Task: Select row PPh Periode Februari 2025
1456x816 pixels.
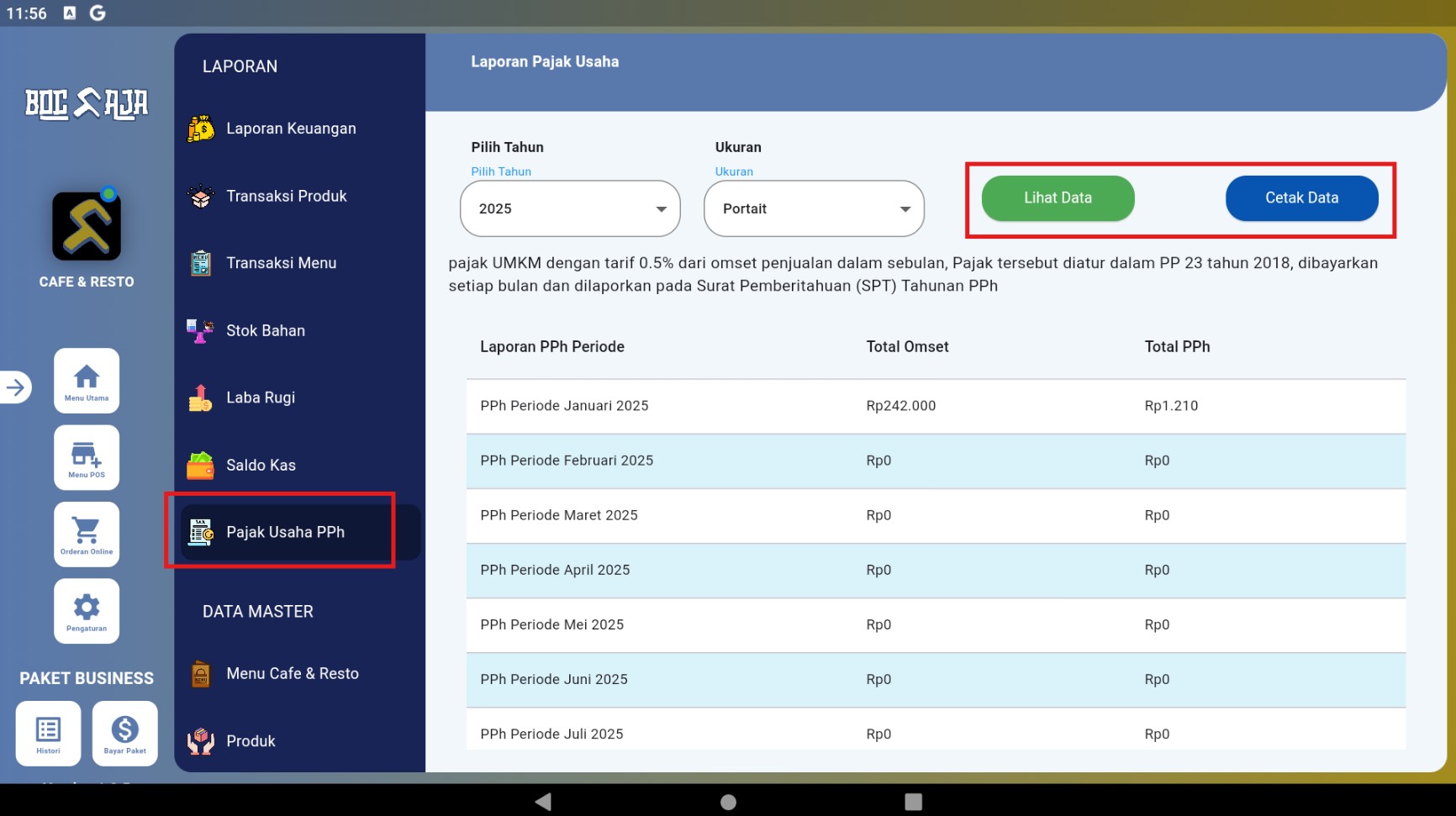Action: [936, 461]
